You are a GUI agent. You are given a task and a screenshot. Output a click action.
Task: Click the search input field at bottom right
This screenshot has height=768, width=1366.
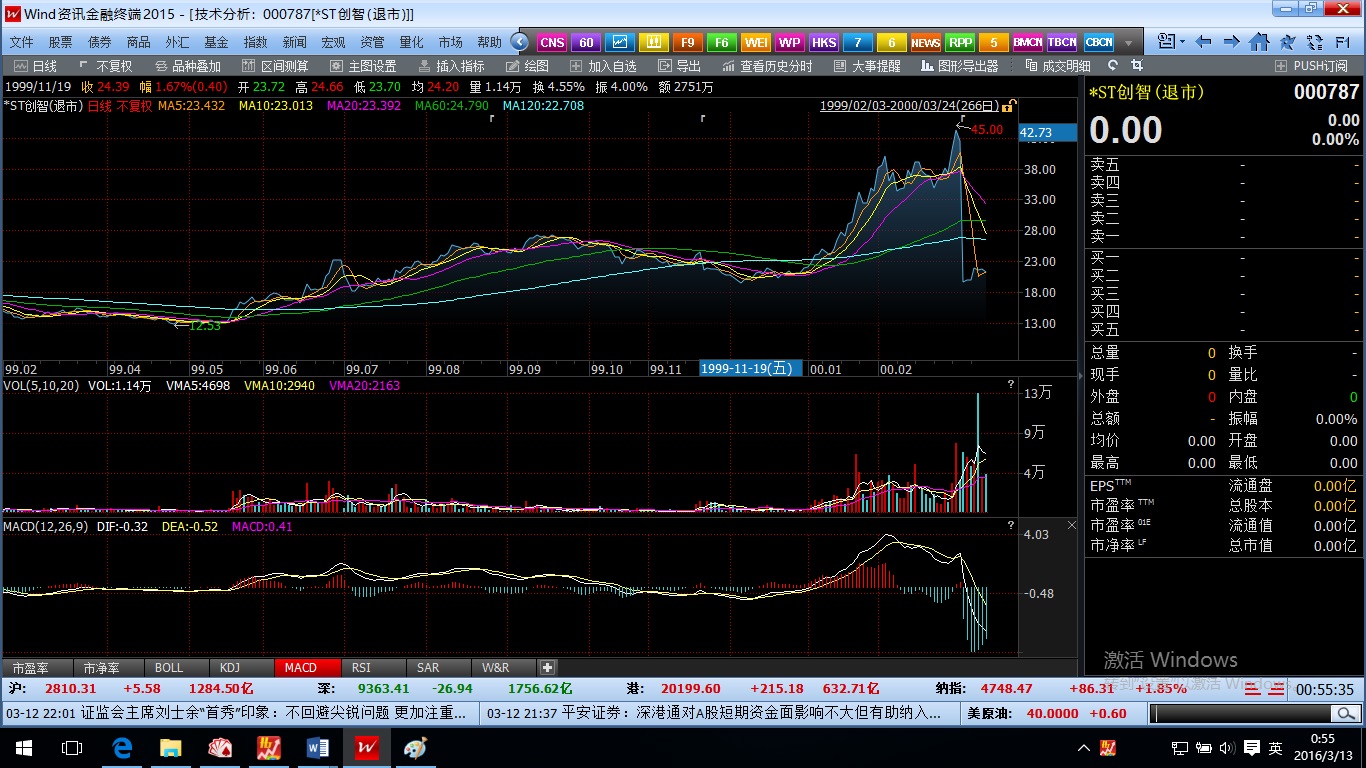(1241, 713)
